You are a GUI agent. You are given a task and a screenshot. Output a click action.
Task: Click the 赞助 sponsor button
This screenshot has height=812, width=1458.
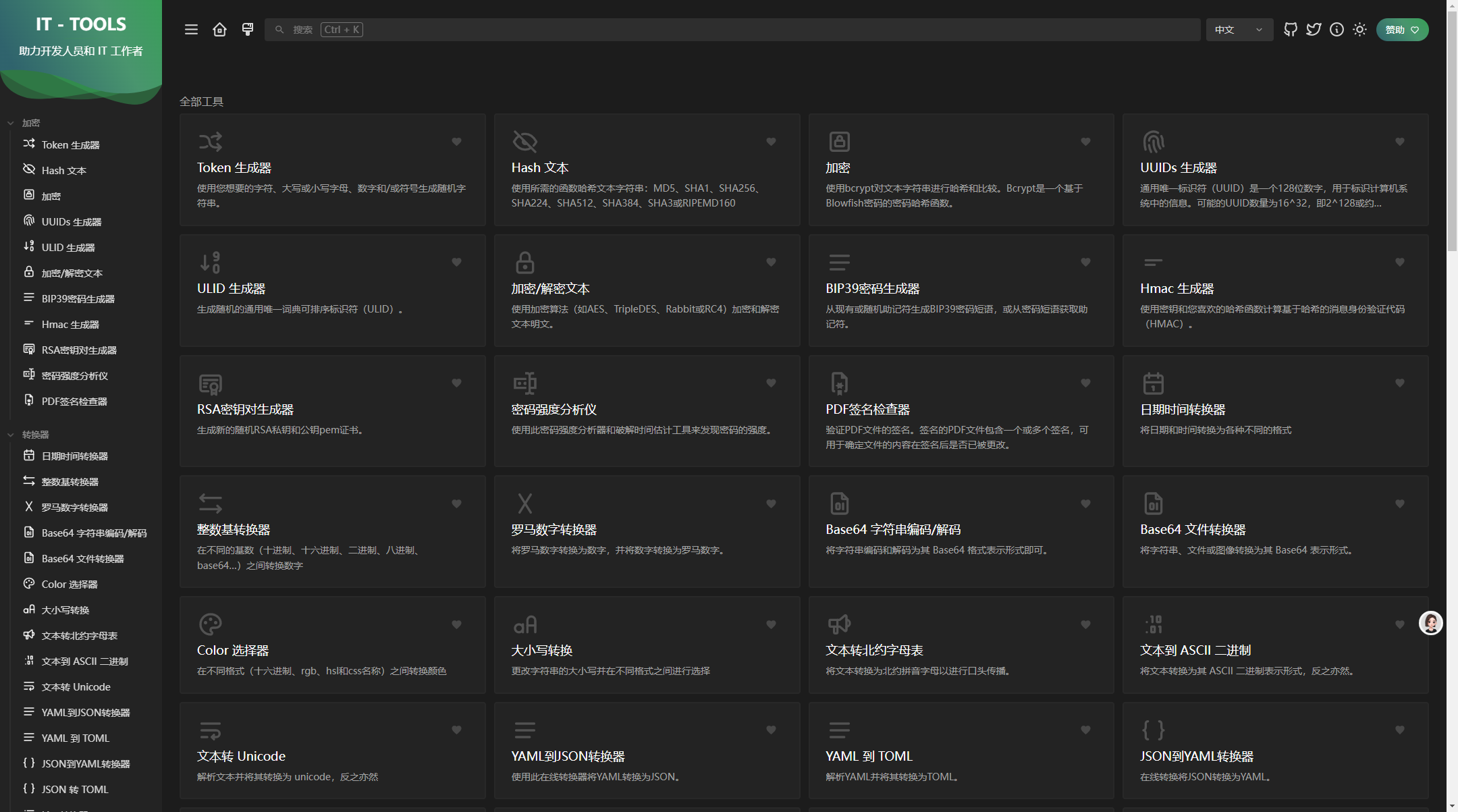(x=1402, y=30)
